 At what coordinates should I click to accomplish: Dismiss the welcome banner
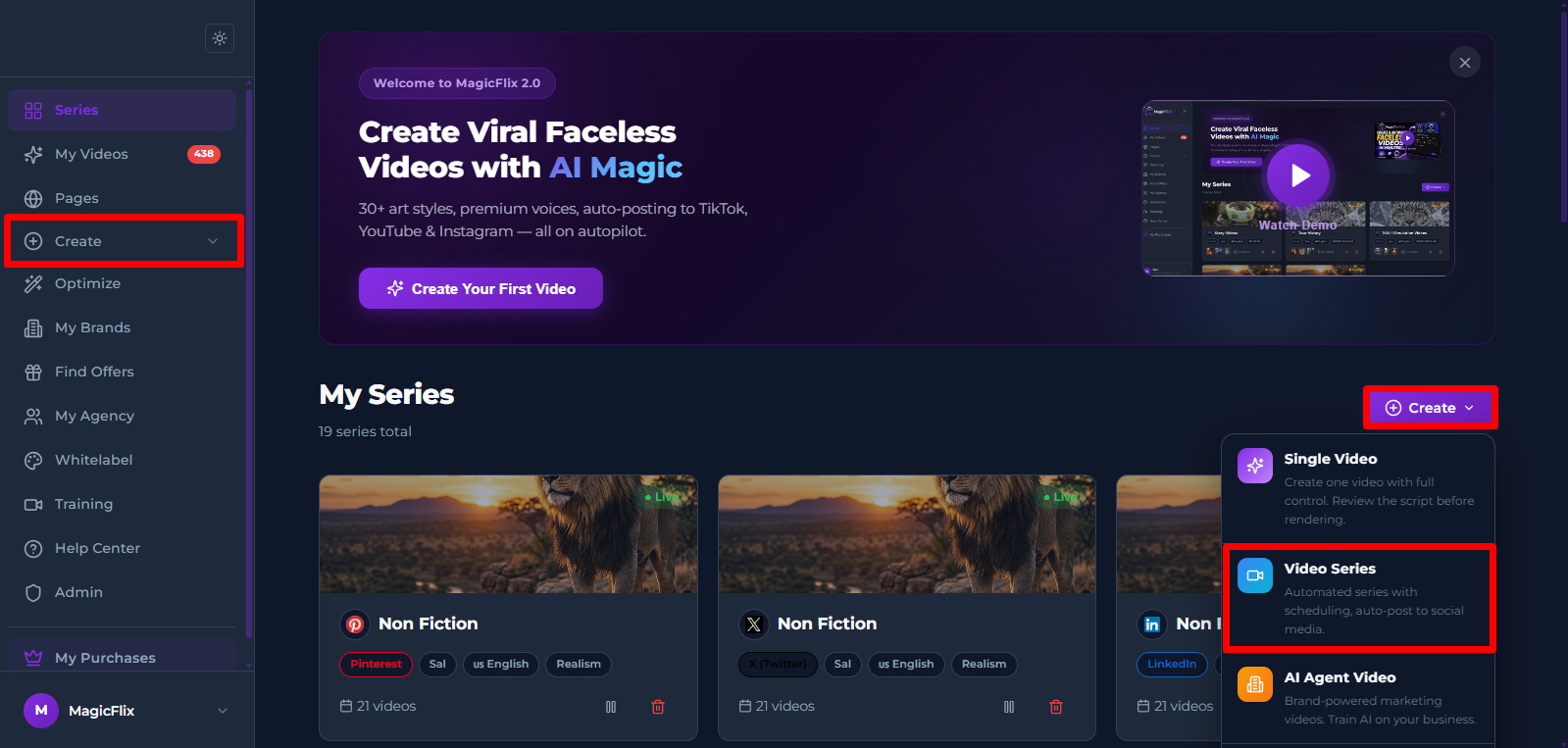1464,63
